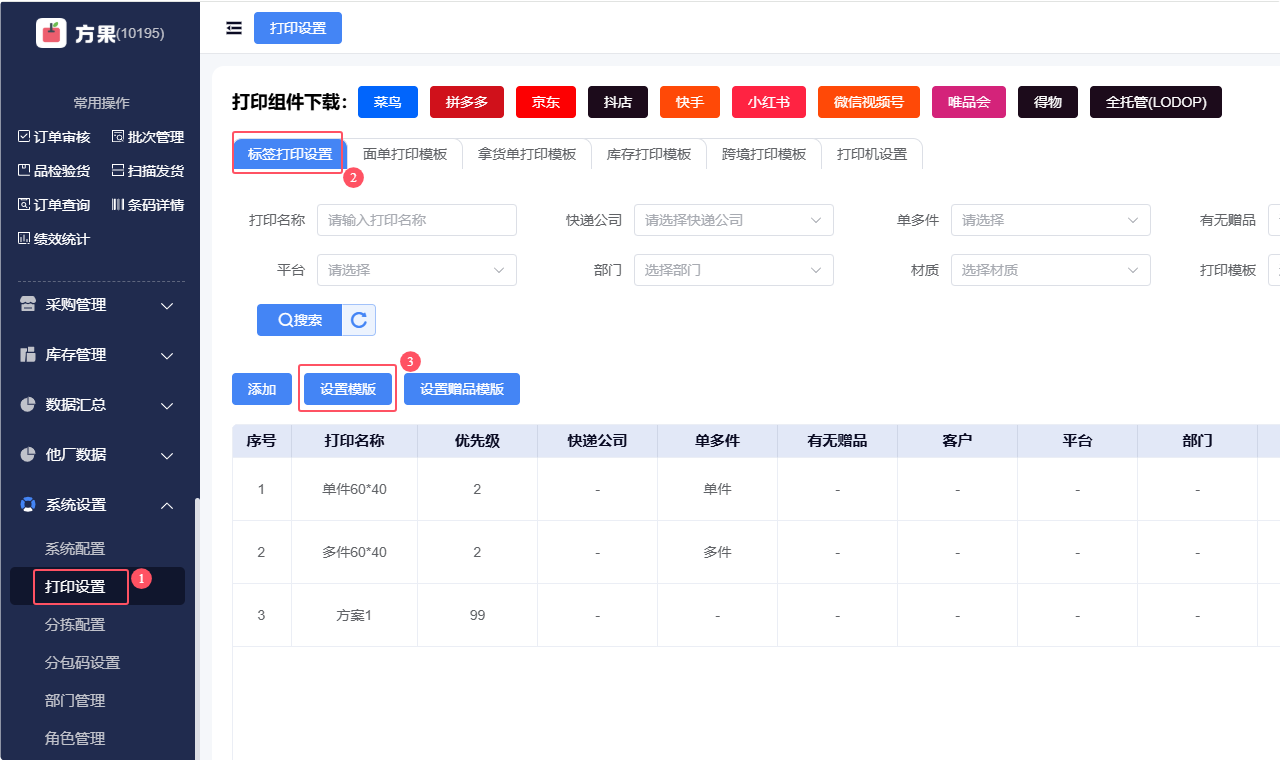Select the 打印设置 page tab at top
This screenshot has height=760, width=1280.
(x=298, y=28)
